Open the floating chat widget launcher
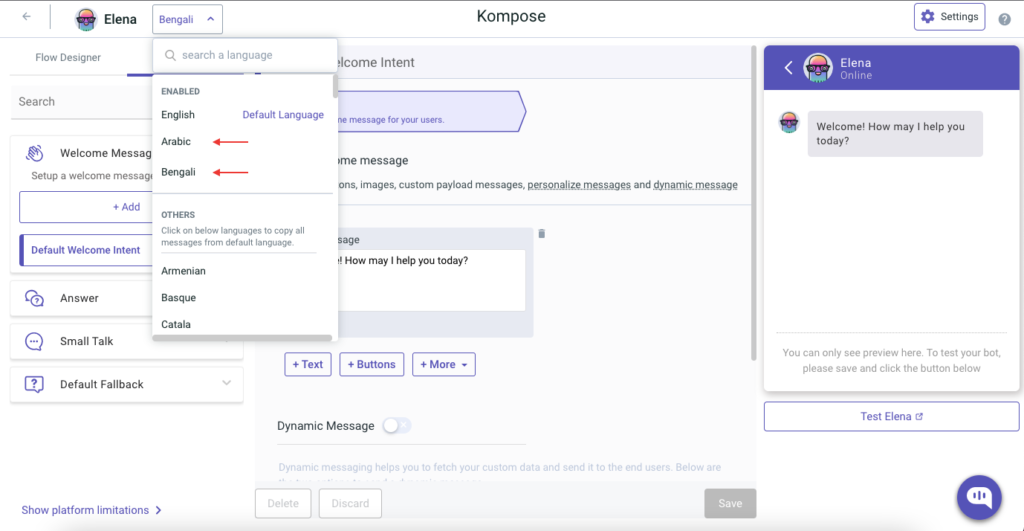This screenshot has height=531, width=1024. pyautogui.click(x=979, y=498)
